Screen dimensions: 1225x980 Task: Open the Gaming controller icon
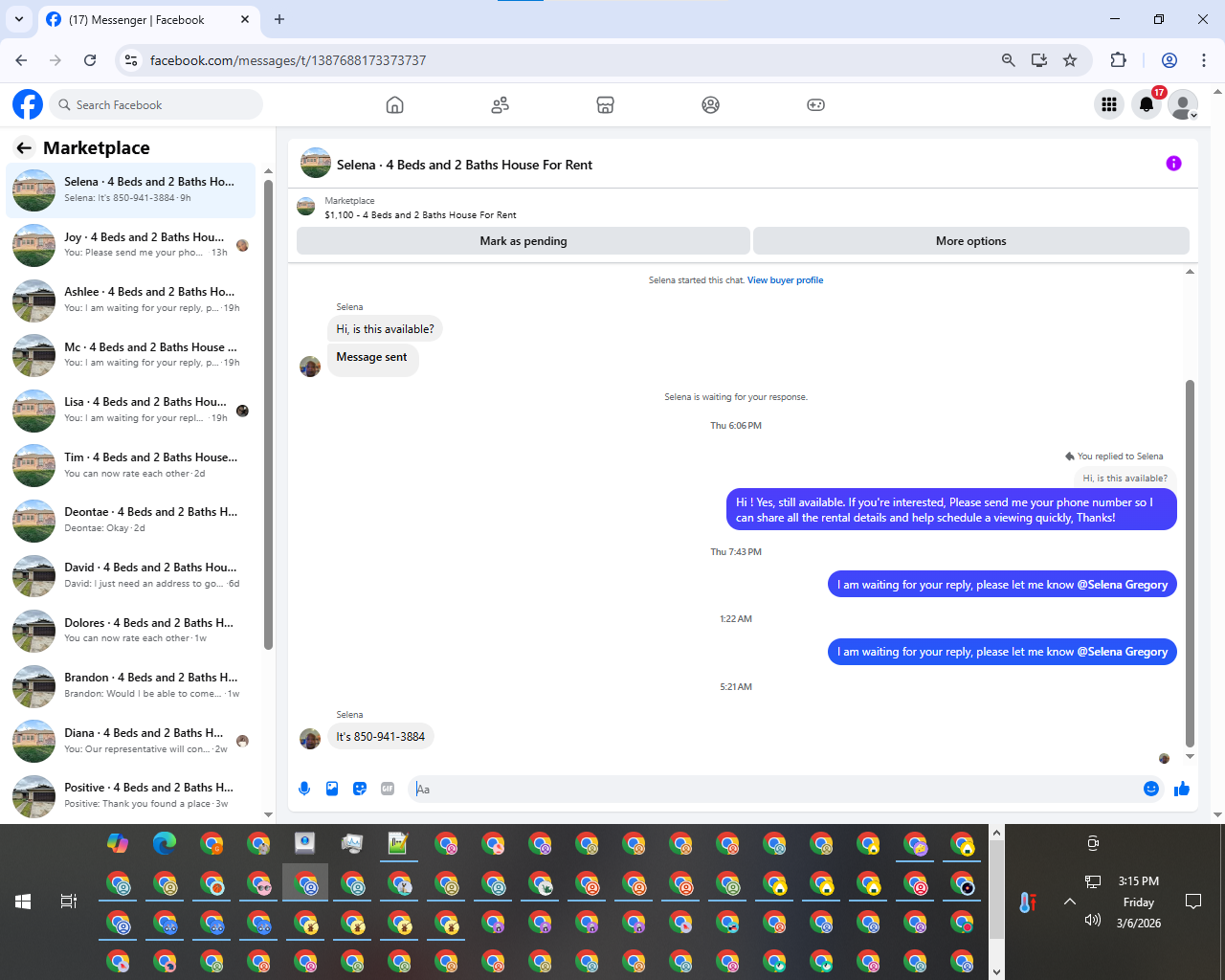pyautogui.click(x=815, y=105)
